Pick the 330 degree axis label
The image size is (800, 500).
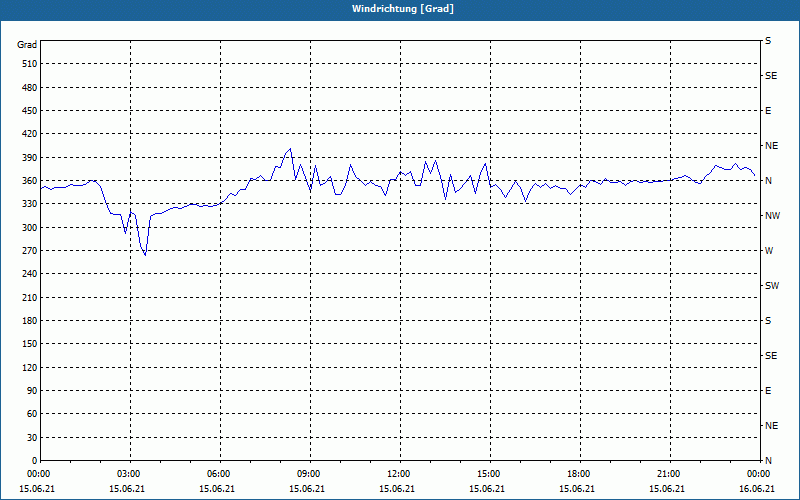pyautogui.click(x=29, y=204)
